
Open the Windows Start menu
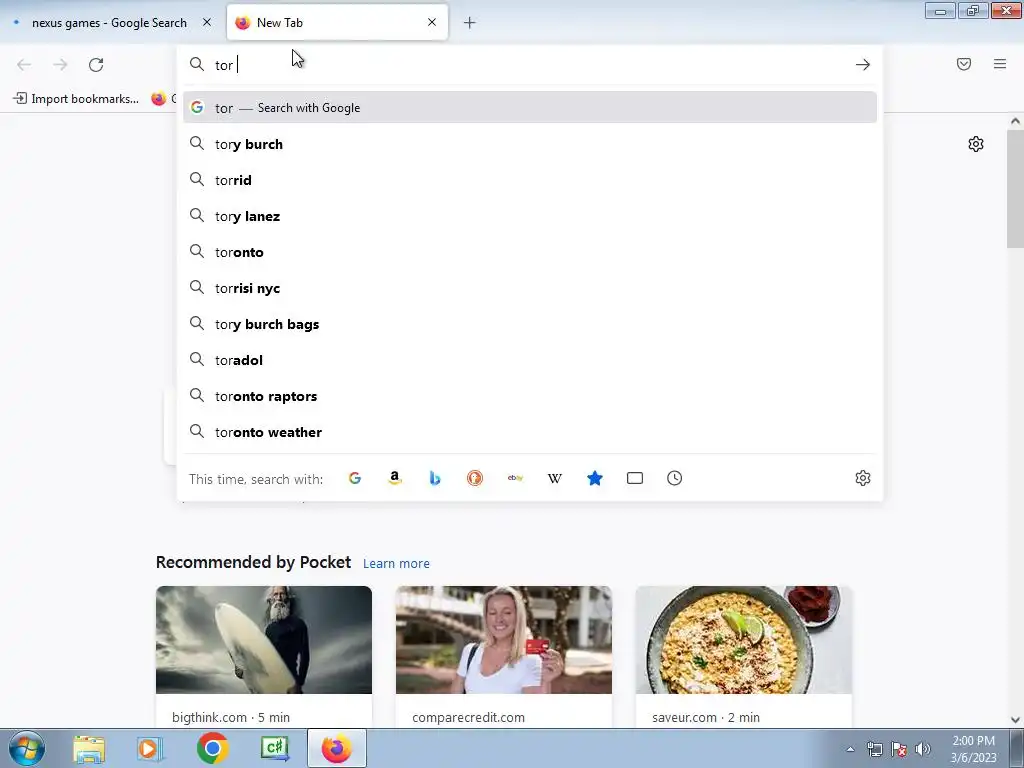point(27,748)
